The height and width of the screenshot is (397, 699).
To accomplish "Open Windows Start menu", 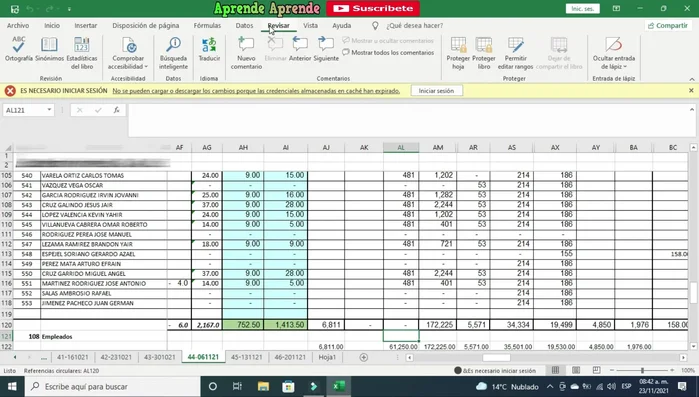I will [12, 386].
